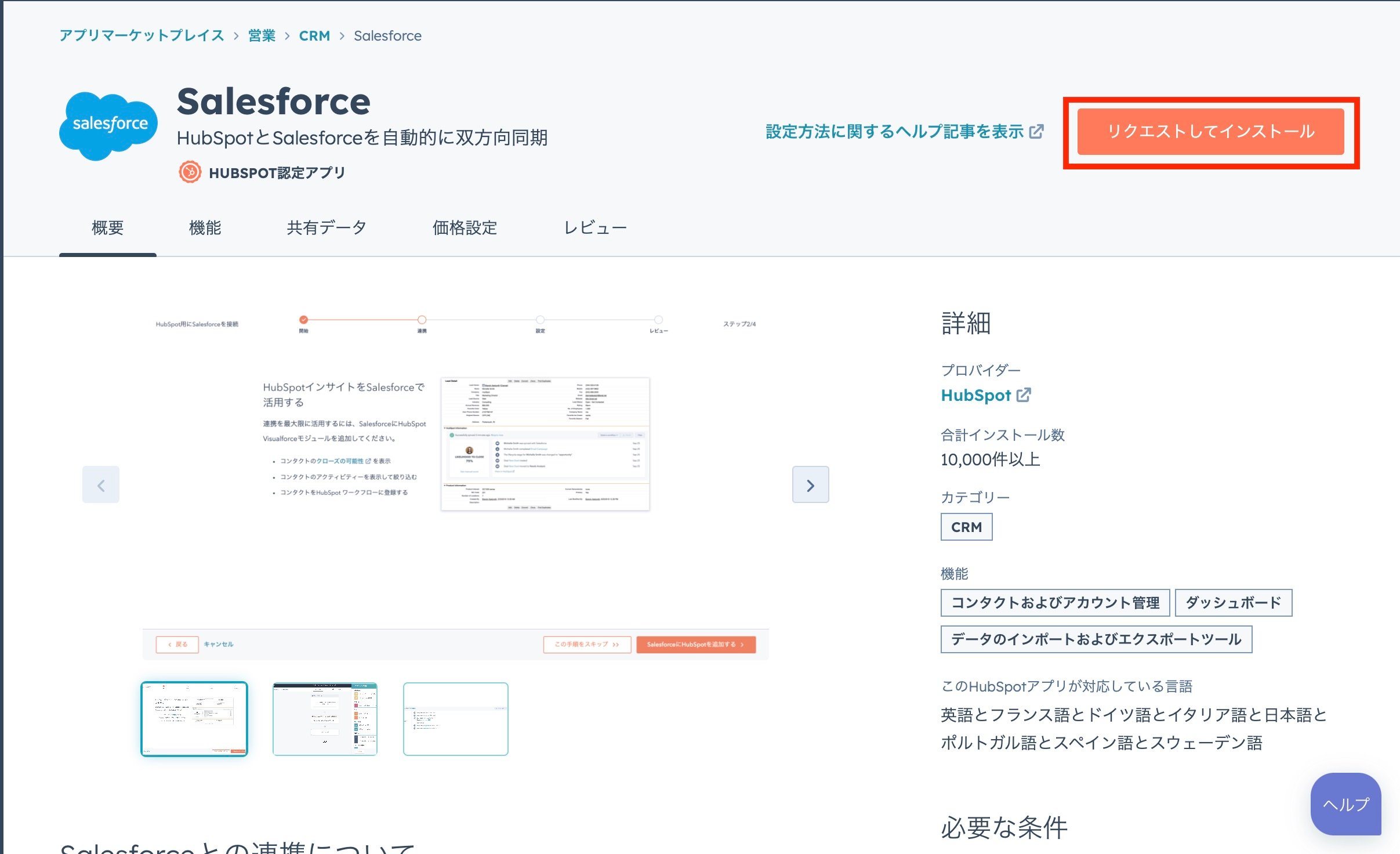The image size is (1400, 854).
Task: Click データのインポートおよびエクスポートツール feature tag
Action: 1096,639
